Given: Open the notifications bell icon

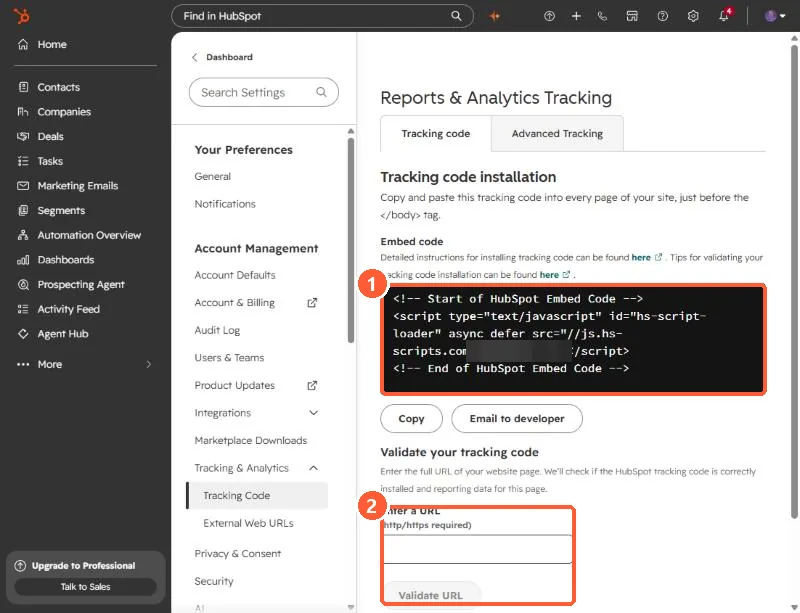Looking at the screenshot, I should click(x=724, y=15).
